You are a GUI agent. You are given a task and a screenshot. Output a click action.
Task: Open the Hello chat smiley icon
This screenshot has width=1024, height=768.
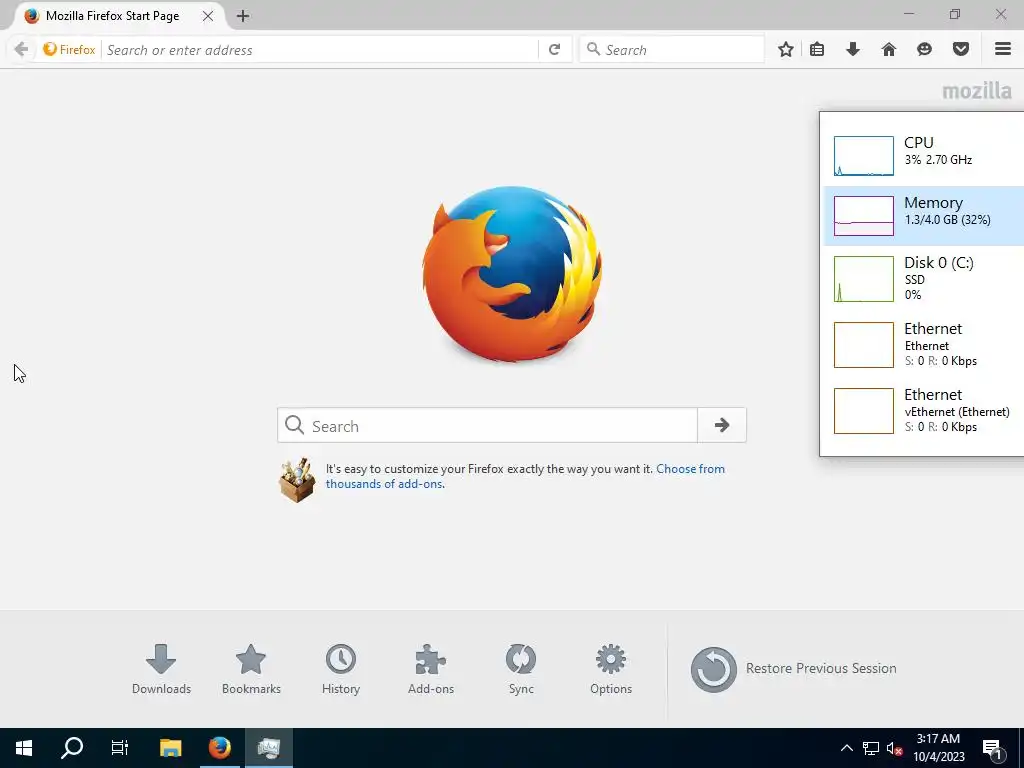pos(924,49)
